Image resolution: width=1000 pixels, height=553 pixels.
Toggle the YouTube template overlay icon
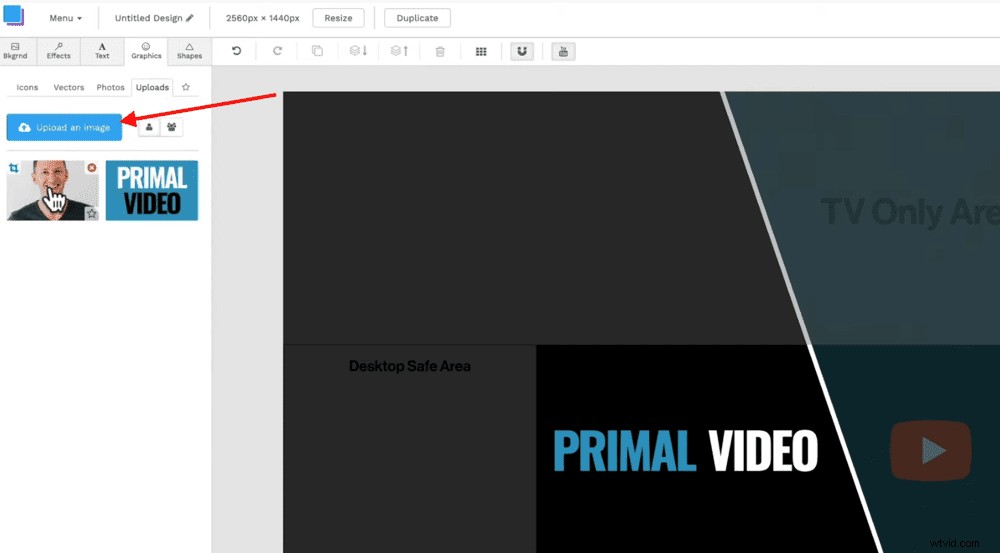[x=563, y=51]
